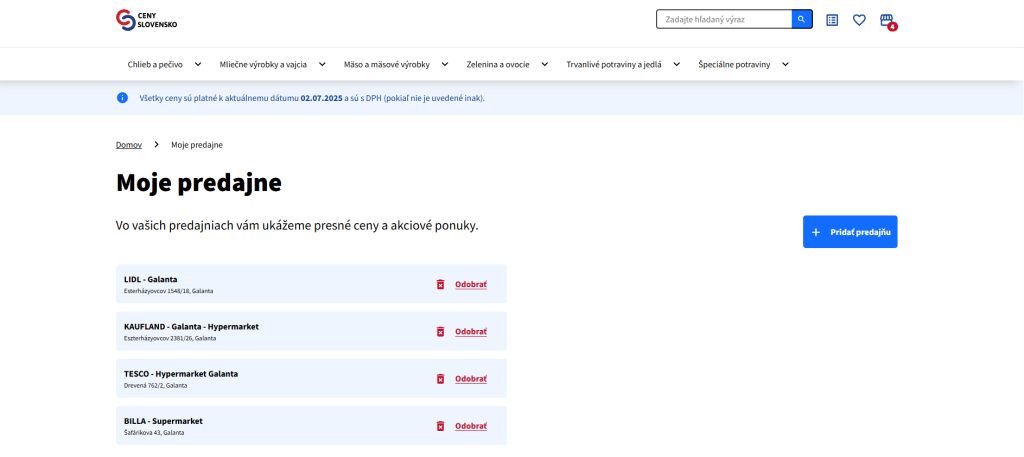The height and width of the screenshot is (457, 1024).
Task: Click trash icon for KAUFLAND Galanta Hypermarket
Action: pos(441,331)
